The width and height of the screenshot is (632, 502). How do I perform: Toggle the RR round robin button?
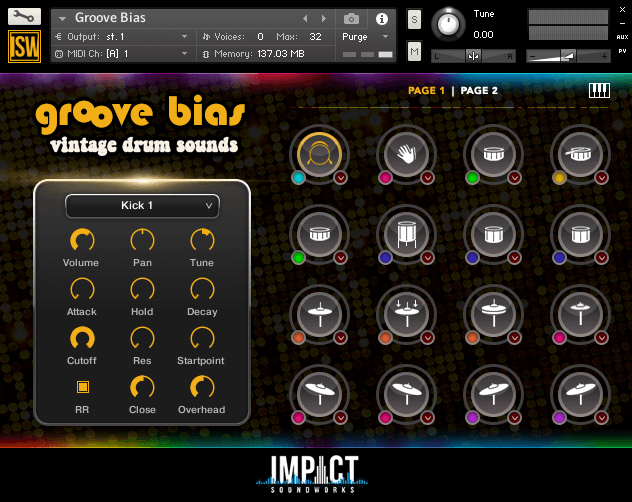point(83,387)
